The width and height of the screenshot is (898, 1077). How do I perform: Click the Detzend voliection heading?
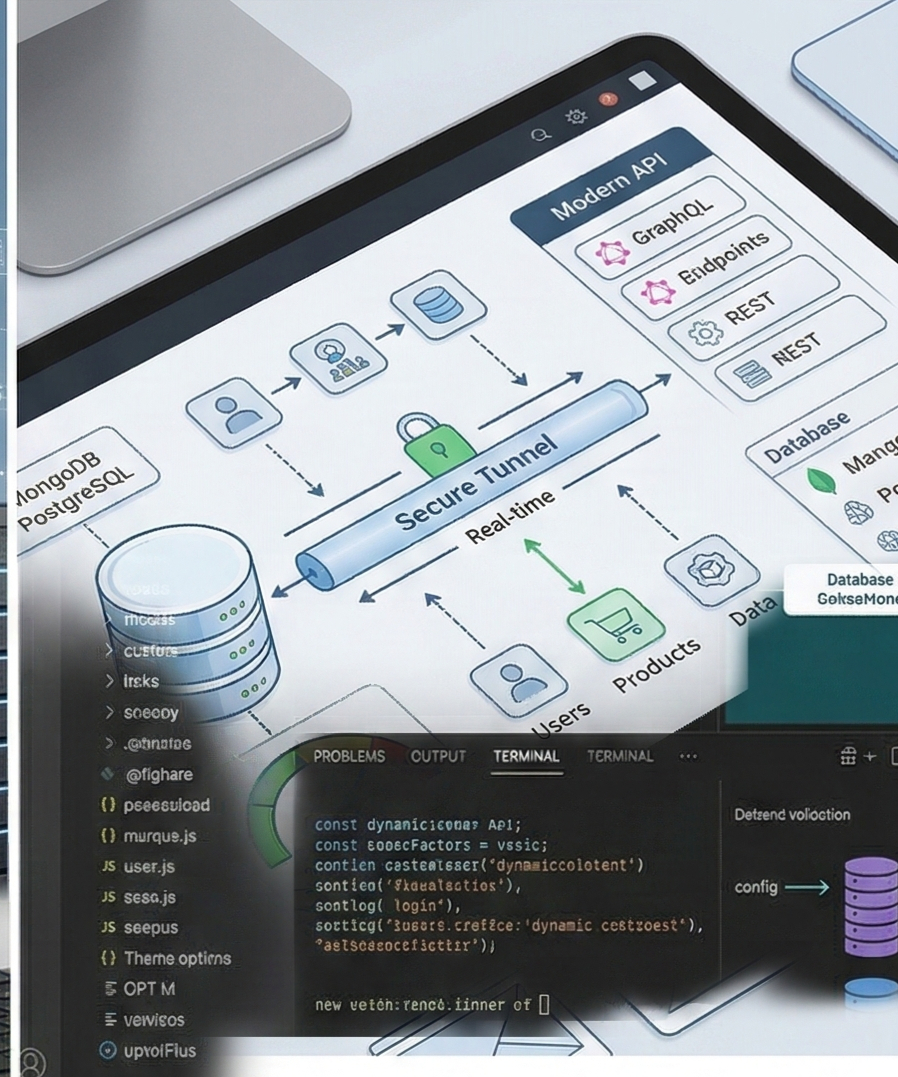[792, 815]
